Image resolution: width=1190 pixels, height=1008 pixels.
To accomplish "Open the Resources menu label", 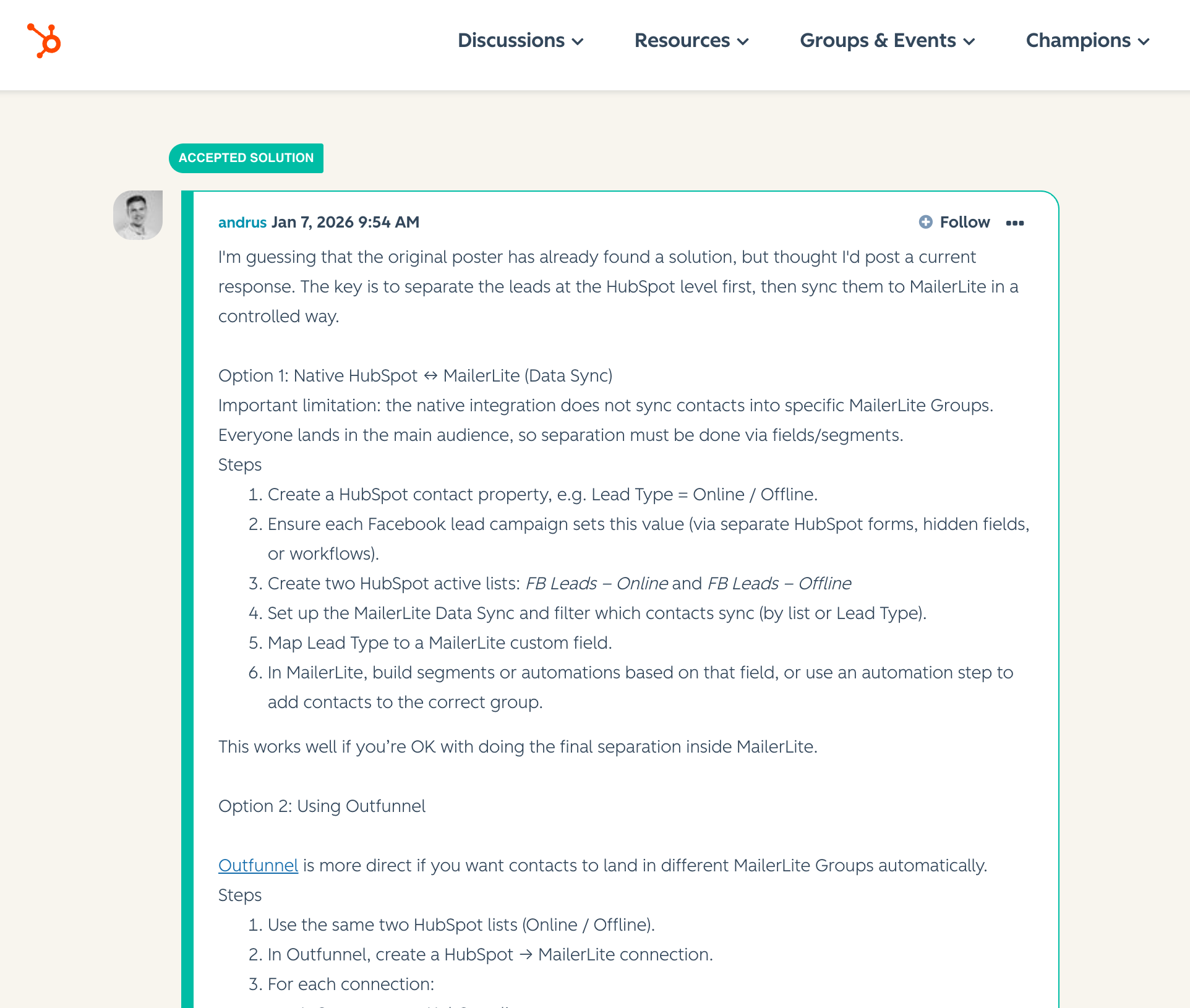I will pos(682,41).
